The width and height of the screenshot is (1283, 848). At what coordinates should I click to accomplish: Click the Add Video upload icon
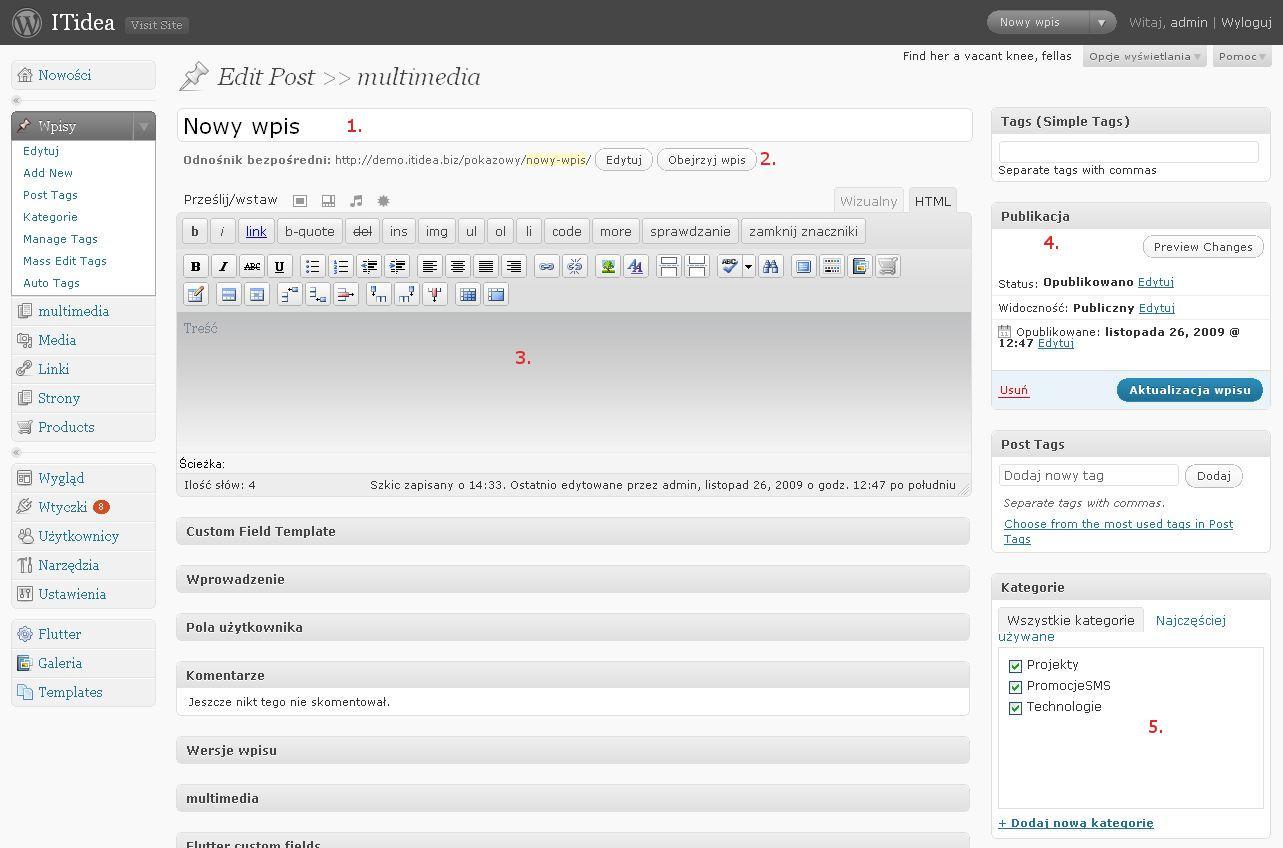tap(328, 201)
